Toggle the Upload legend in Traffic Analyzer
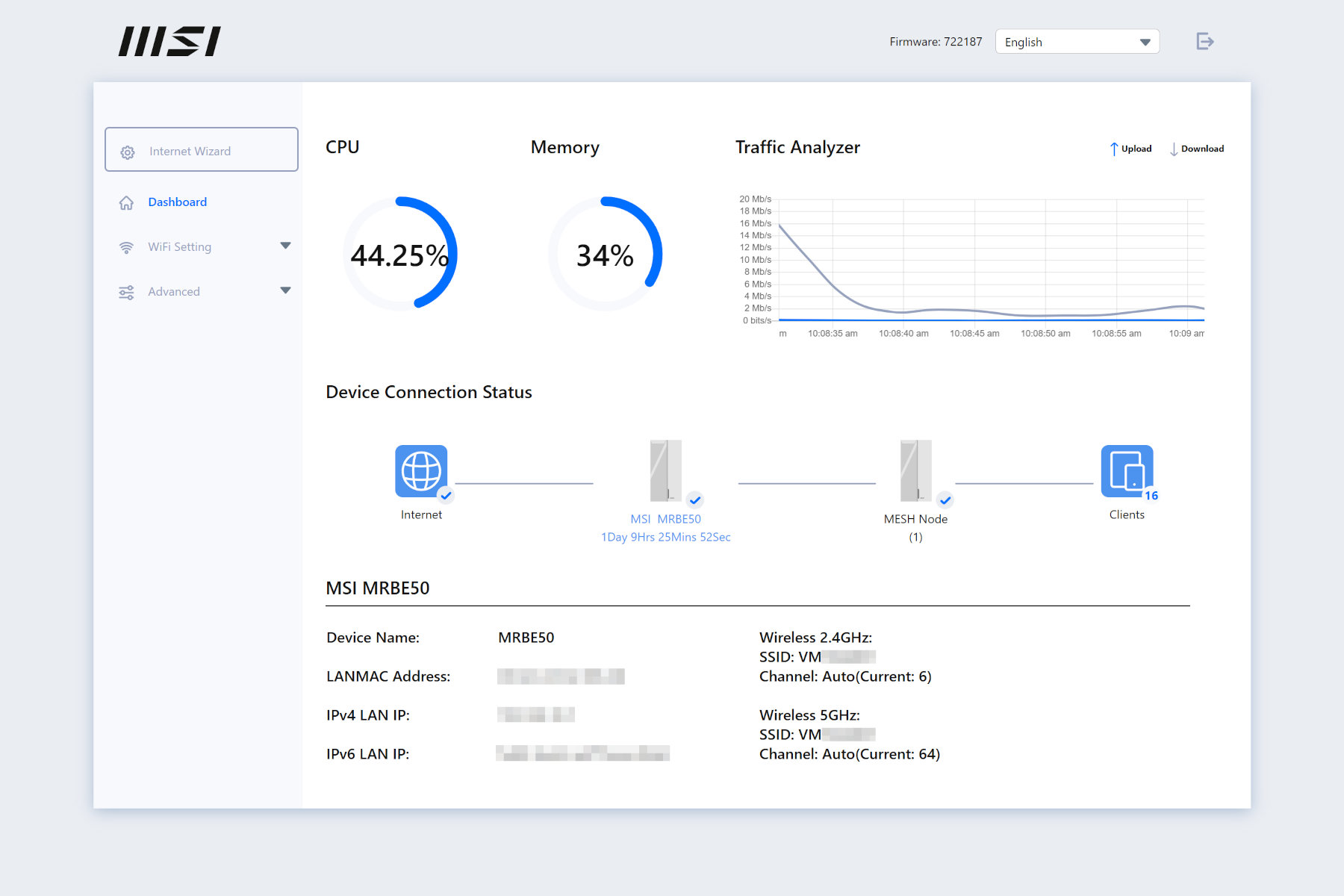 (x=1130, y=149)
